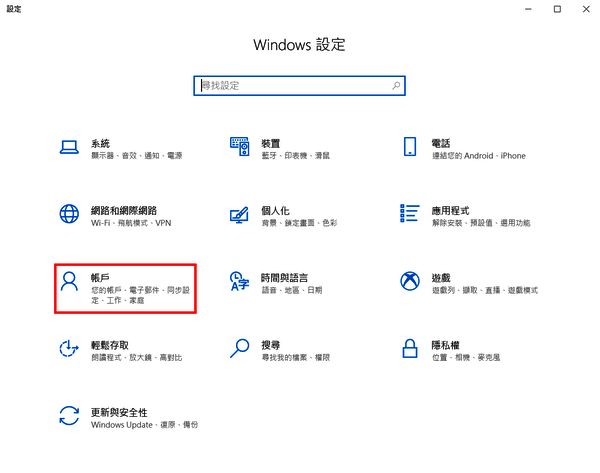600x473 pixels.
Task: Open the 帳戶 person icon
Action: (69, 281)
